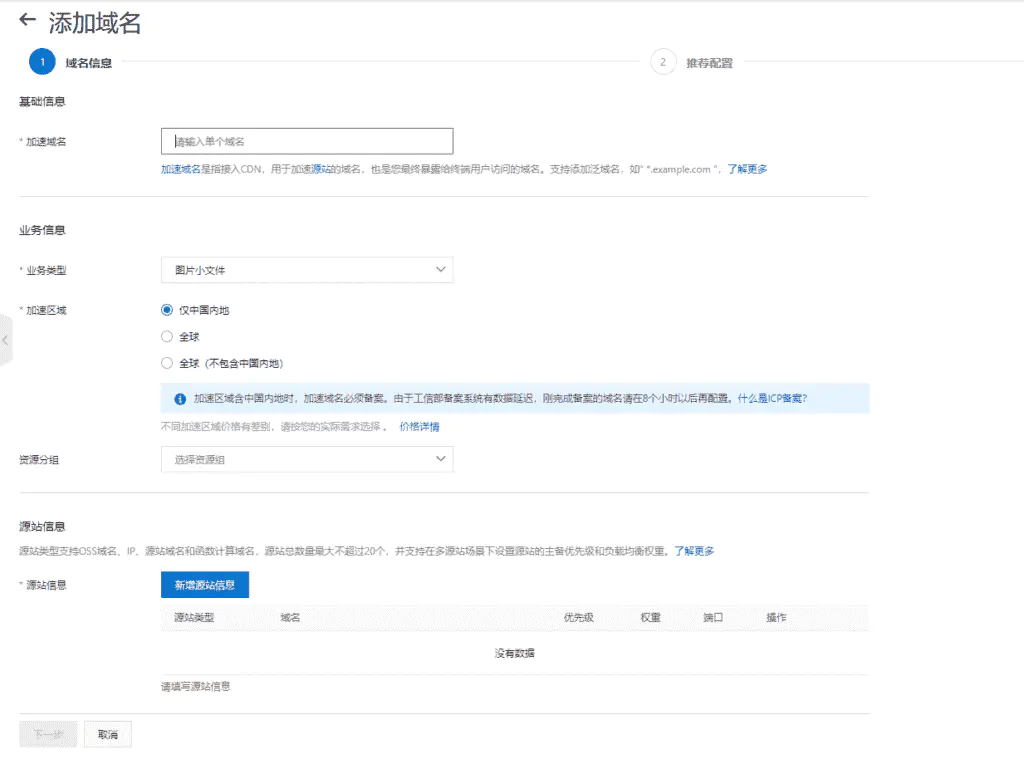Click the 取消 button
The height and width of the screenshot is (759, 1024).
pos(108,734)
